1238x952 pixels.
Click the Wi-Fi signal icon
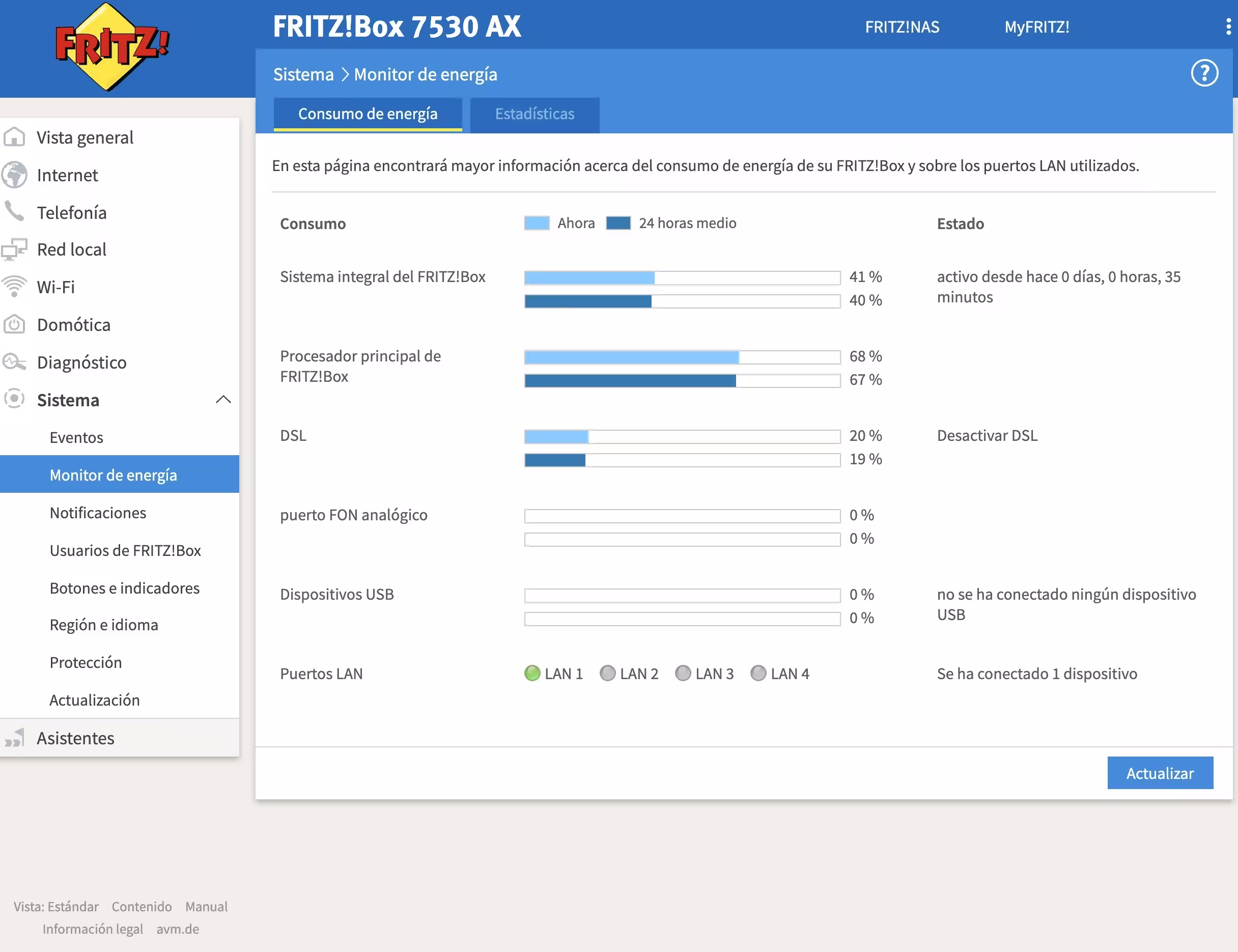[x=14, y=287]
